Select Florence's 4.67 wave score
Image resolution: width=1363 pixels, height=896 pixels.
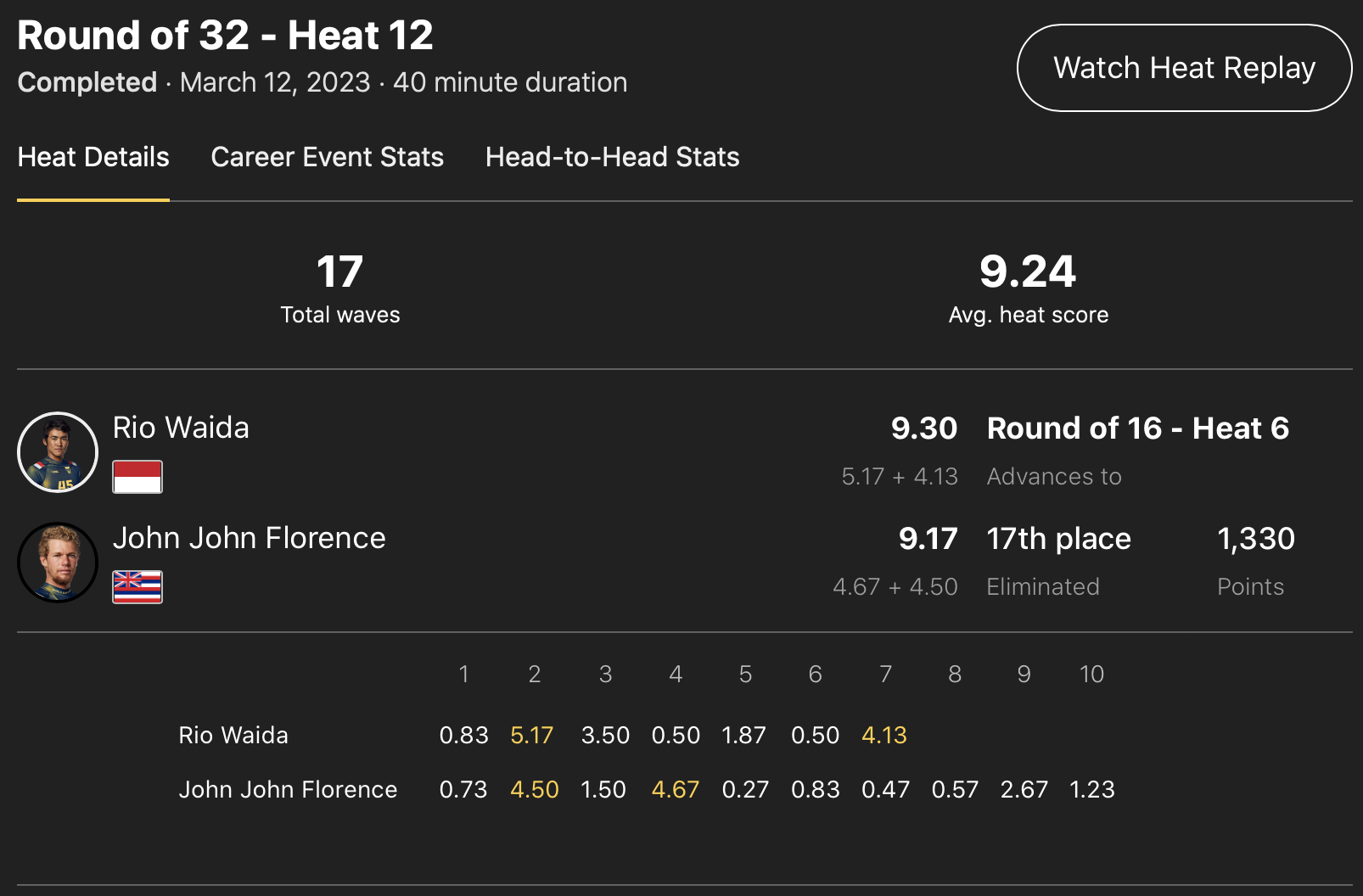coord(676,789)
